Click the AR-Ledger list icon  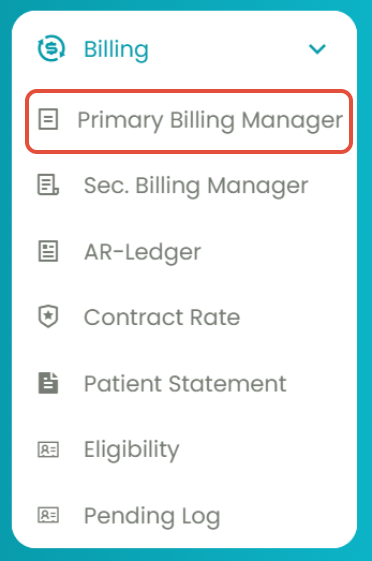(48, 251)
